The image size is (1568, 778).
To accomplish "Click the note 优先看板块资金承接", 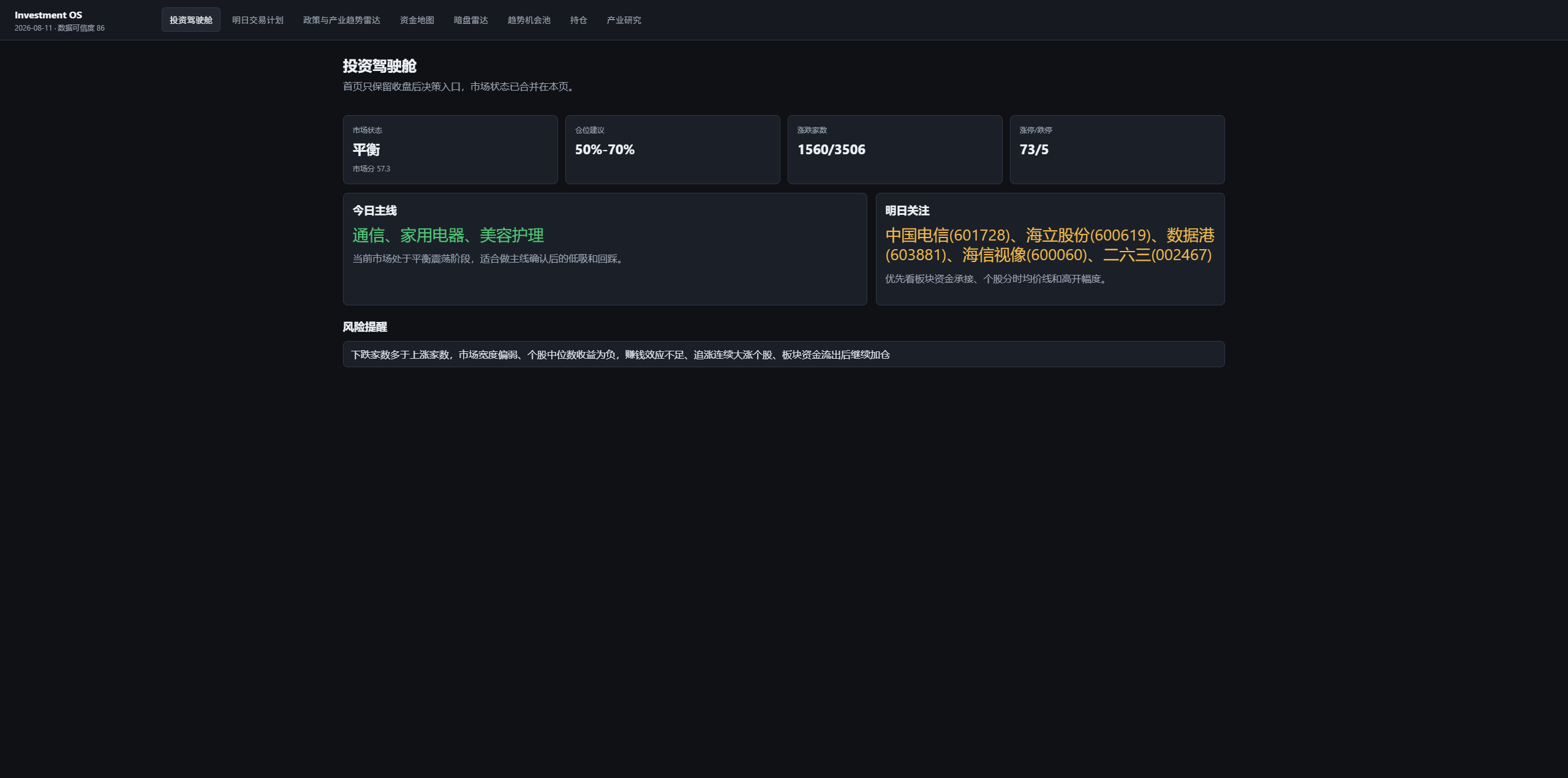I will click(x=998, y=279).
